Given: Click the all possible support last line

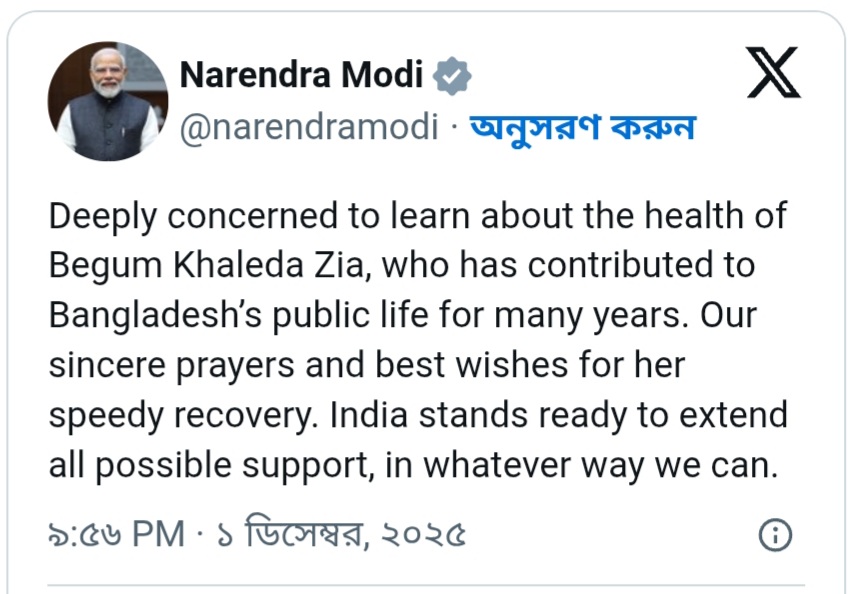Looking at the screenshot, I should tap(413, 466).
